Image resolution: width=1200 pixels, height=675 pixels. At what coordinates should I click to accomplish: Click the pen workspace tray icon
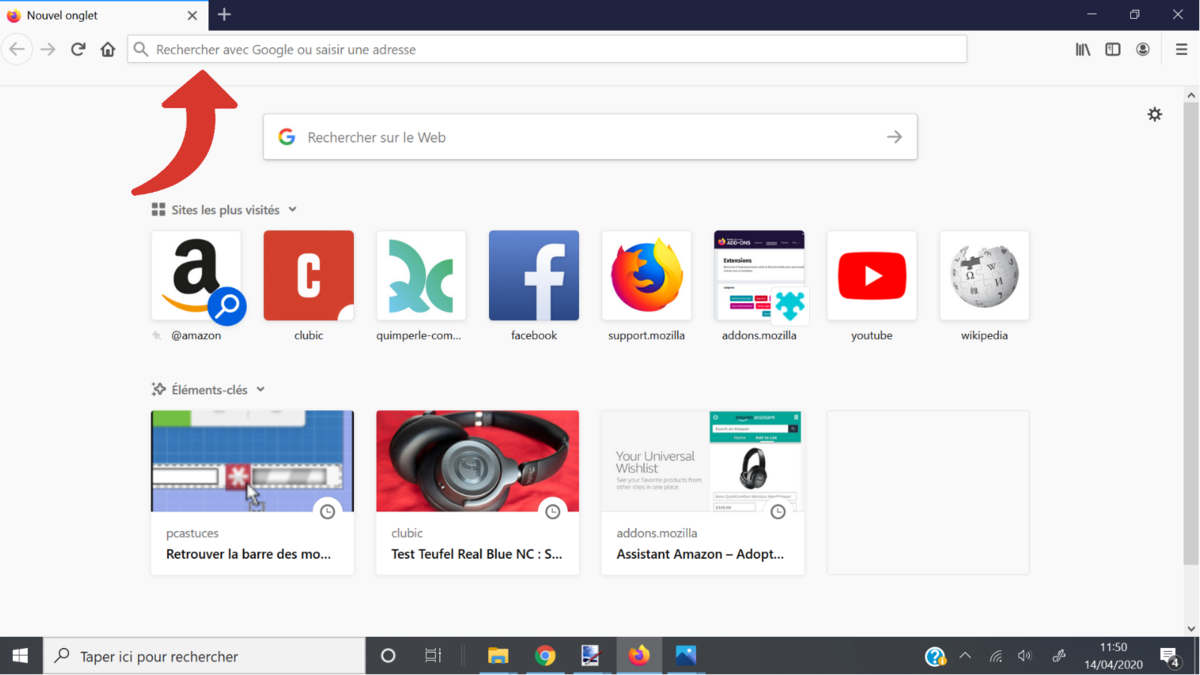pos(1059,656)
